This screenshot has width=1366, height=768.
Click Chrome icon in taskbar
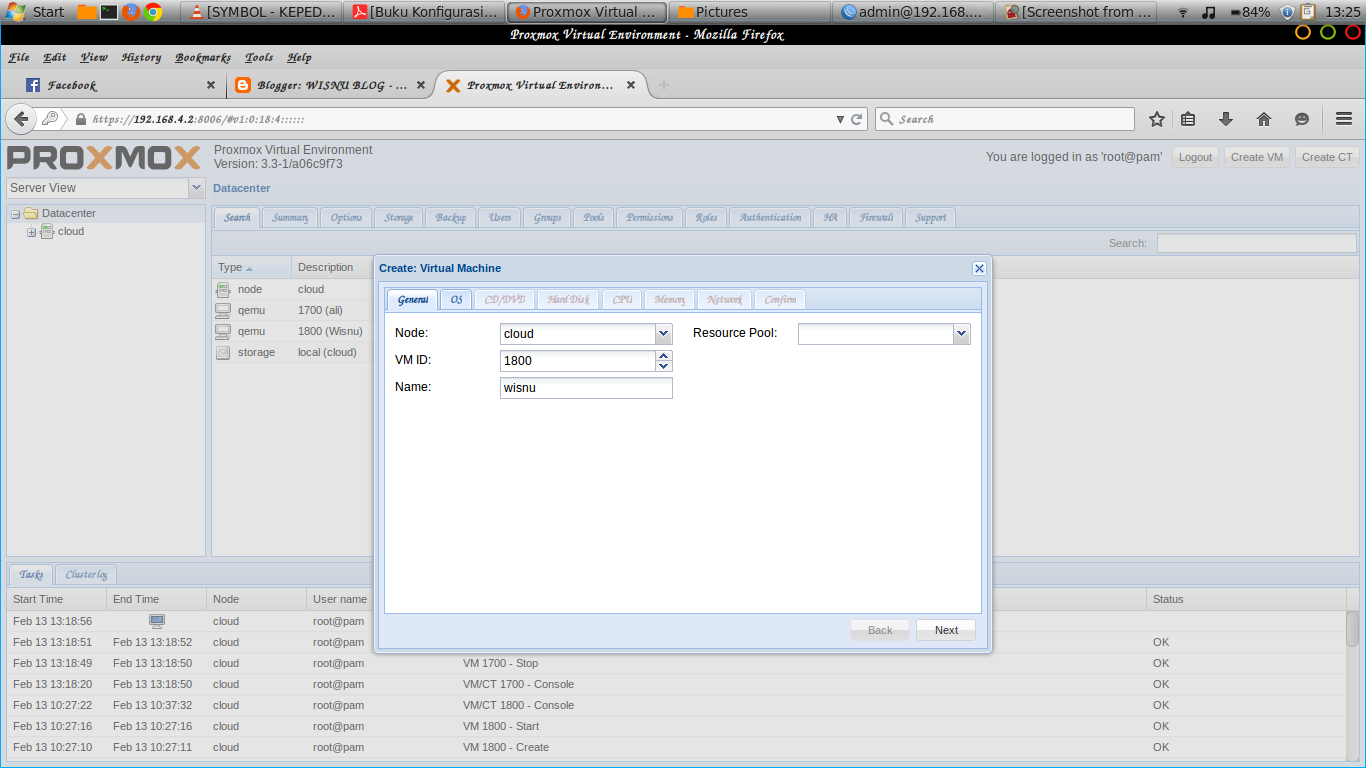(153, 12)
